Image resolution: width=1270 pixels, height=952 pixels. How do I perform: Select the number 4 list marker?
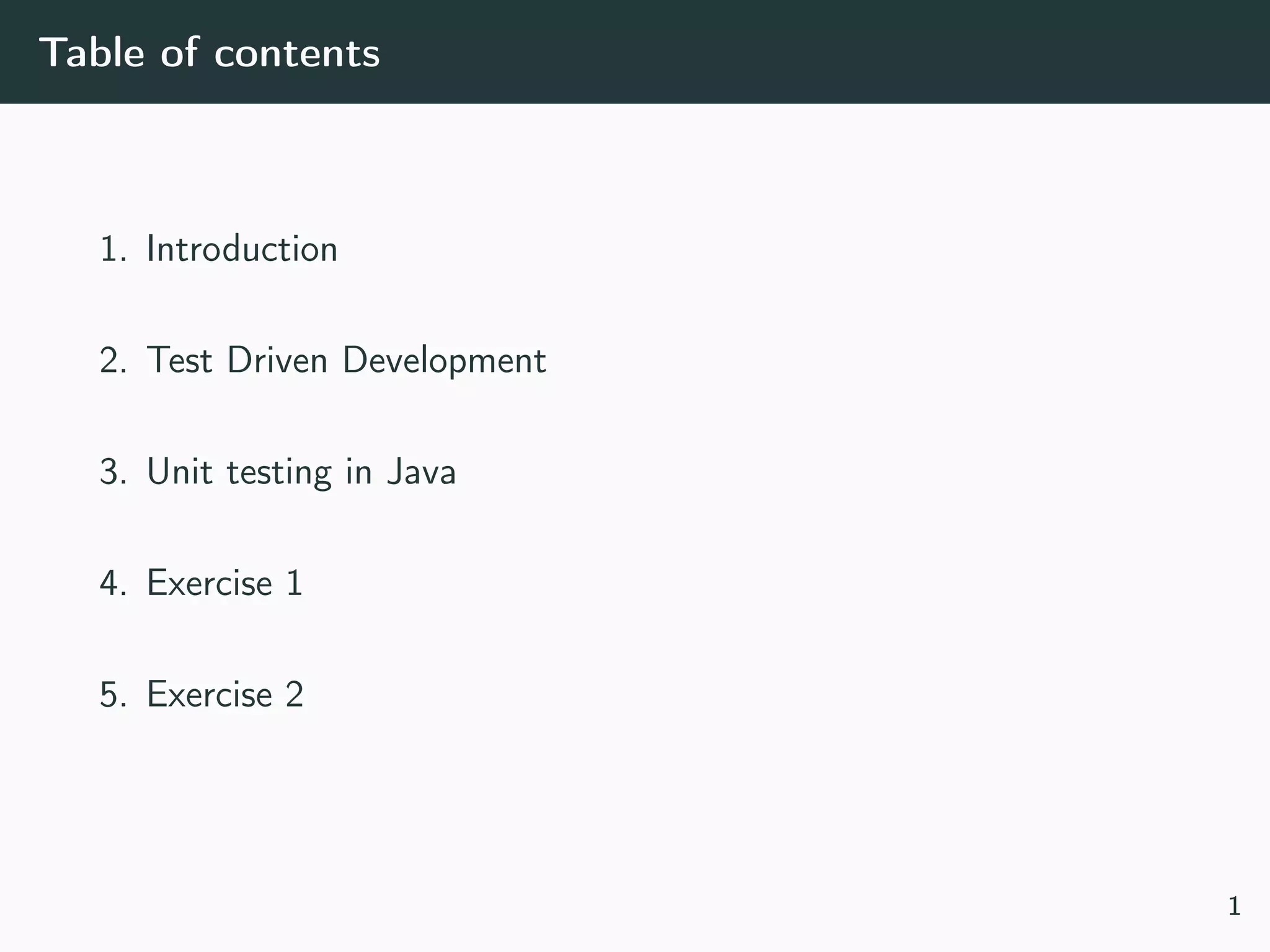[112, 583]
